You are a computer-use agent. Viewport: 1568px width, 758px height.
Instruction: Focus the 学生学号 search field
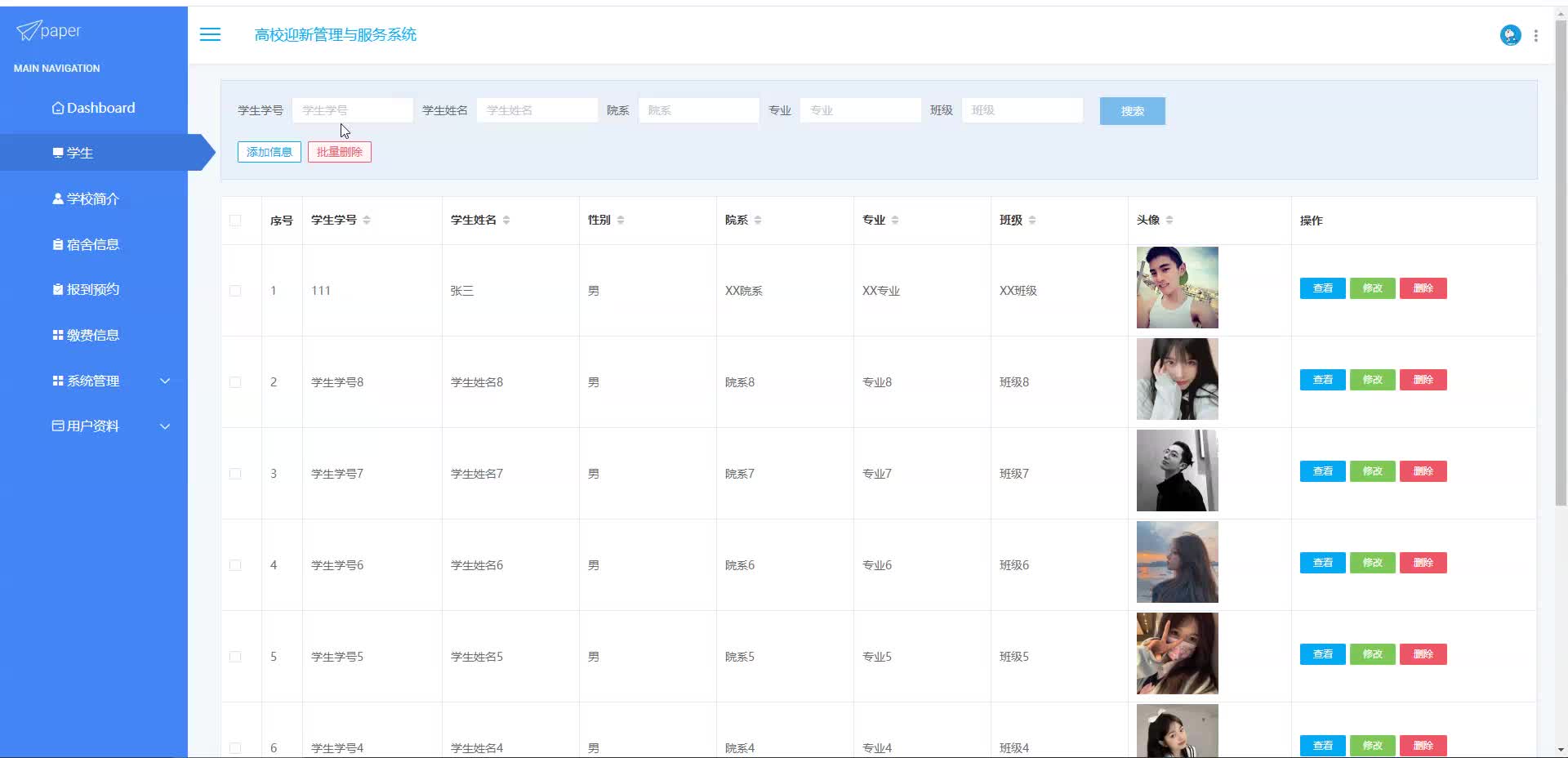click(353, 110)
